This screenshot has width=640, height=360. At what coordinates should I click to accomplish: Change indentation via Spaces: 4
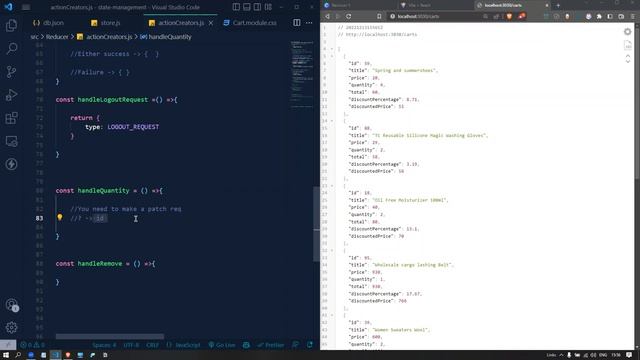pos(104,345)
